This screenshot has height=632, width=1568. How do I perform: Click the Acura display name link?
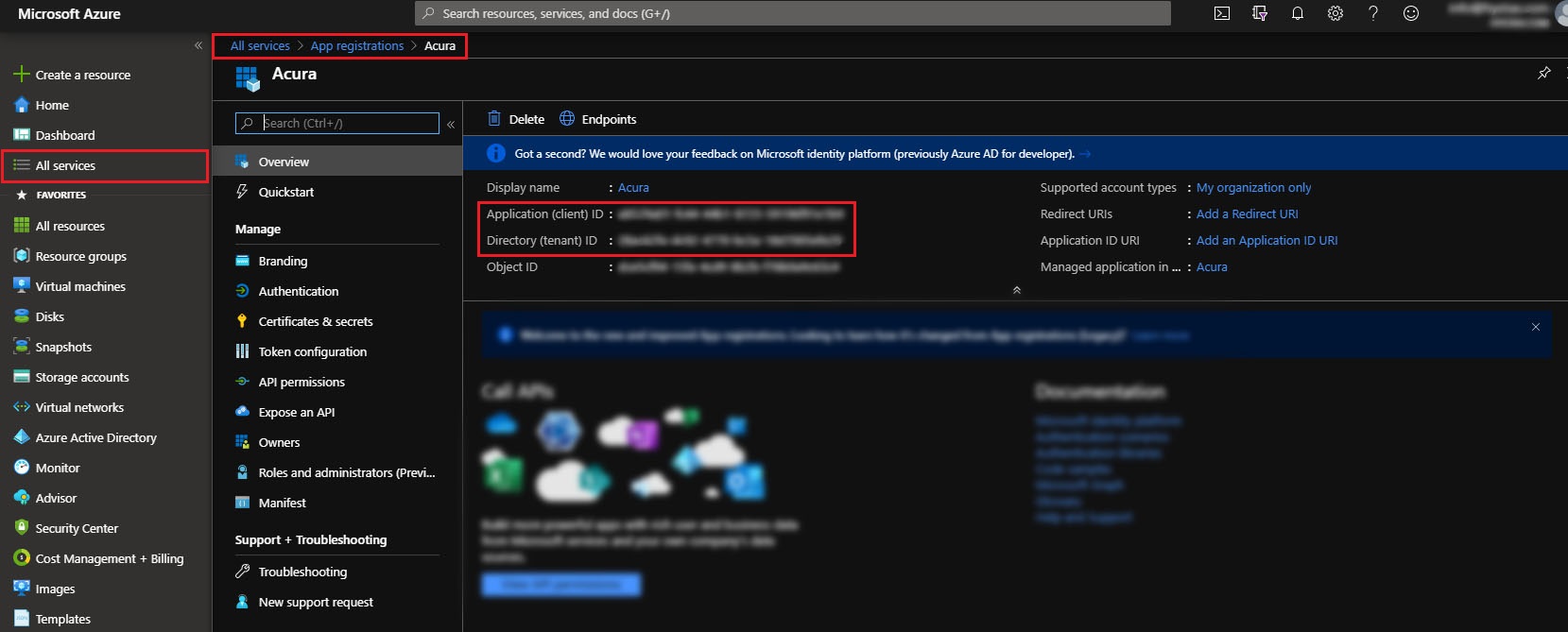(633, 187)
